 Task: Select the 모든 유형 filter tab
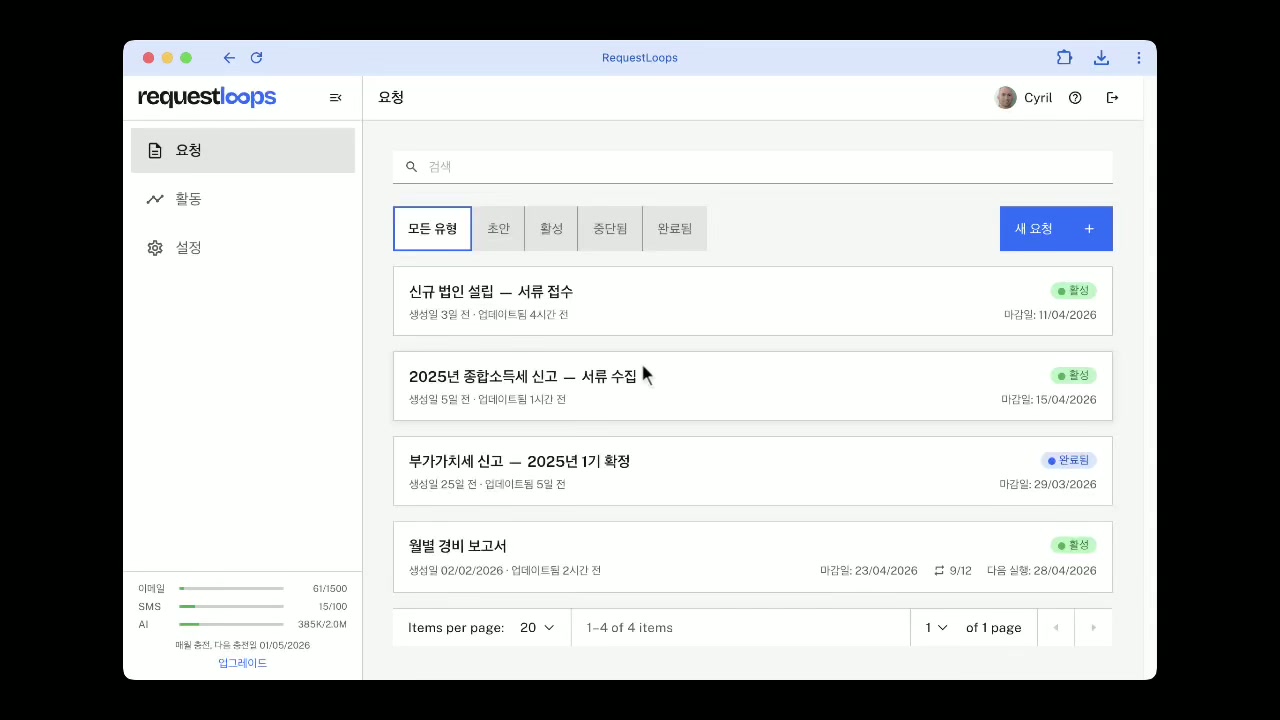[432, 229]
